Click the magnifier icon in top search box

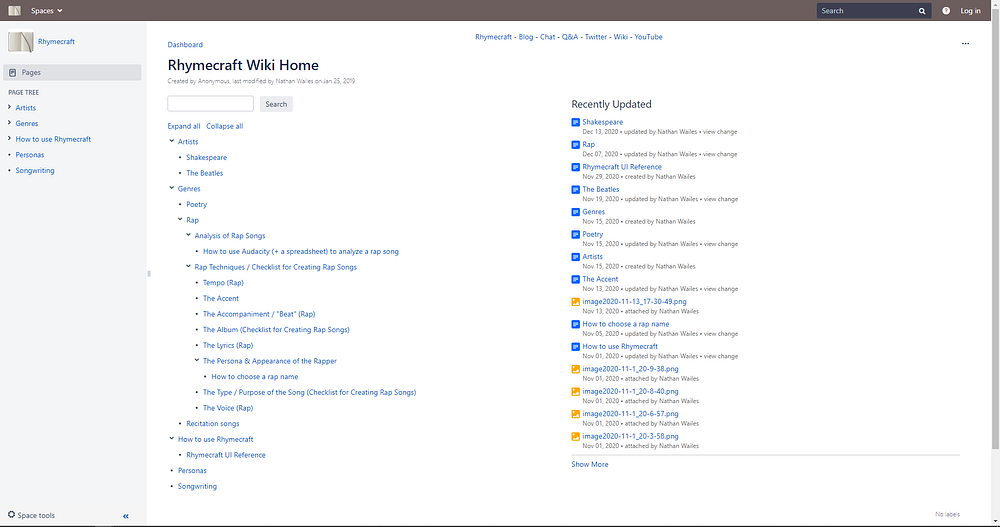[922, 11]
